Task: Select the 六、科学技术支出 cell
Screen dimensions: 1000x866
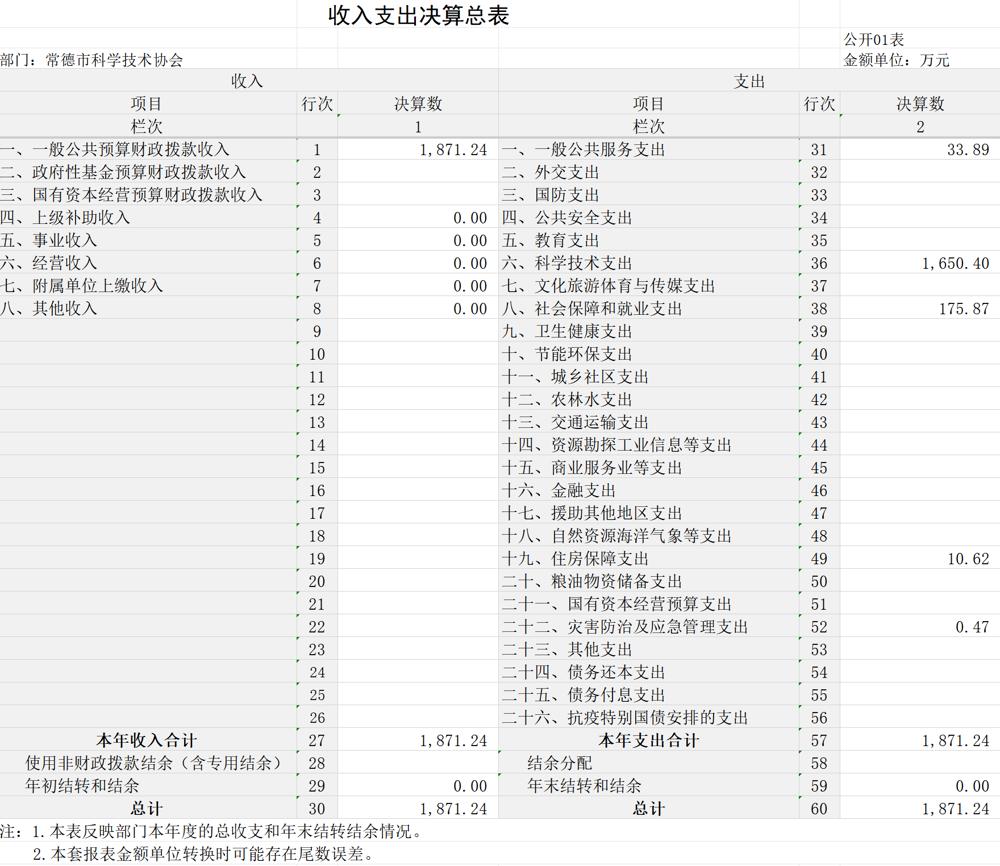Action: tap(649, 263)
